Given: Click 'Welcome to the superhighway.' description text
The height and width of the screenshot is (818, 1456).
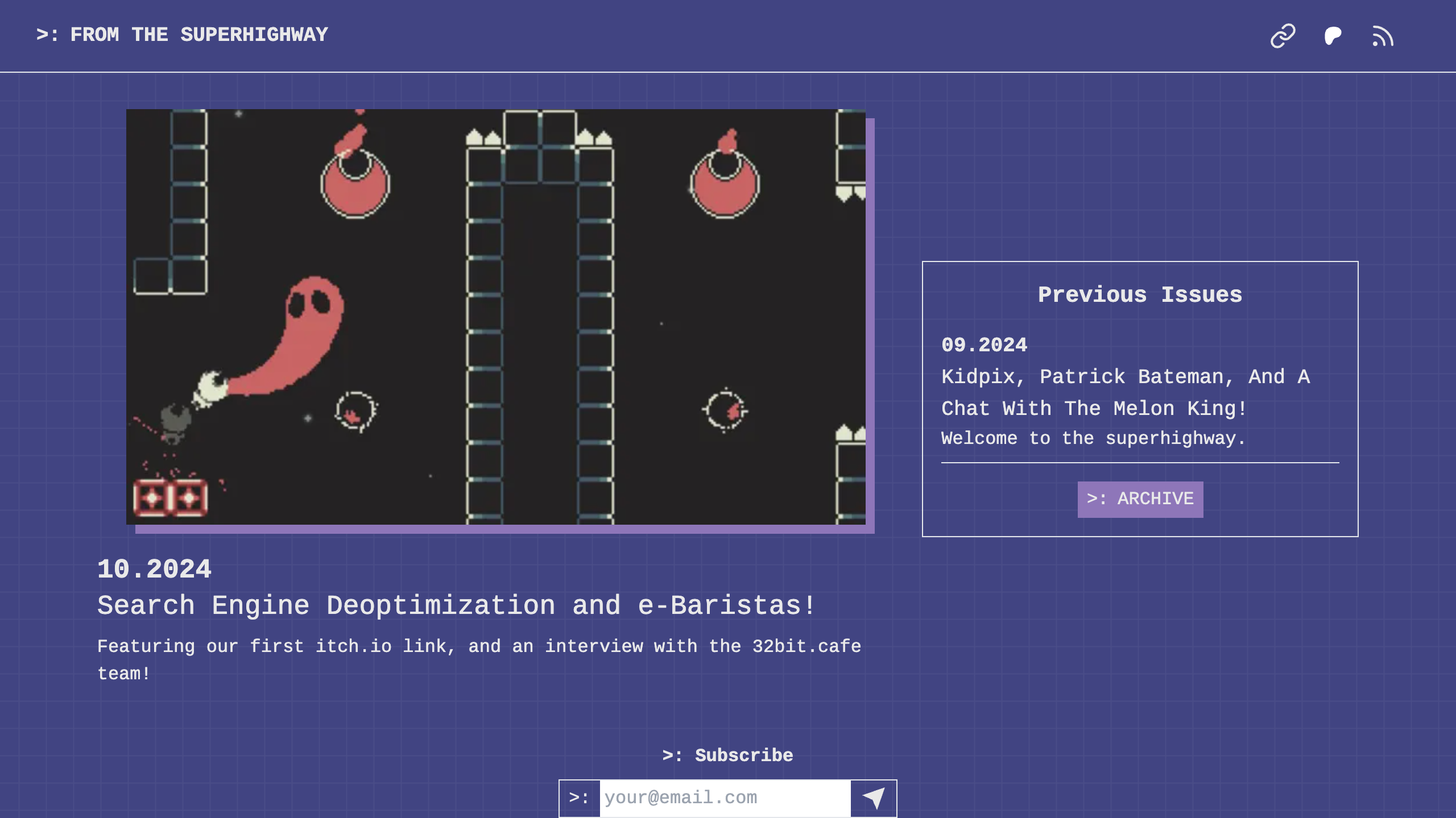Looking at the screenshot, I should (x=1093, y=438).
